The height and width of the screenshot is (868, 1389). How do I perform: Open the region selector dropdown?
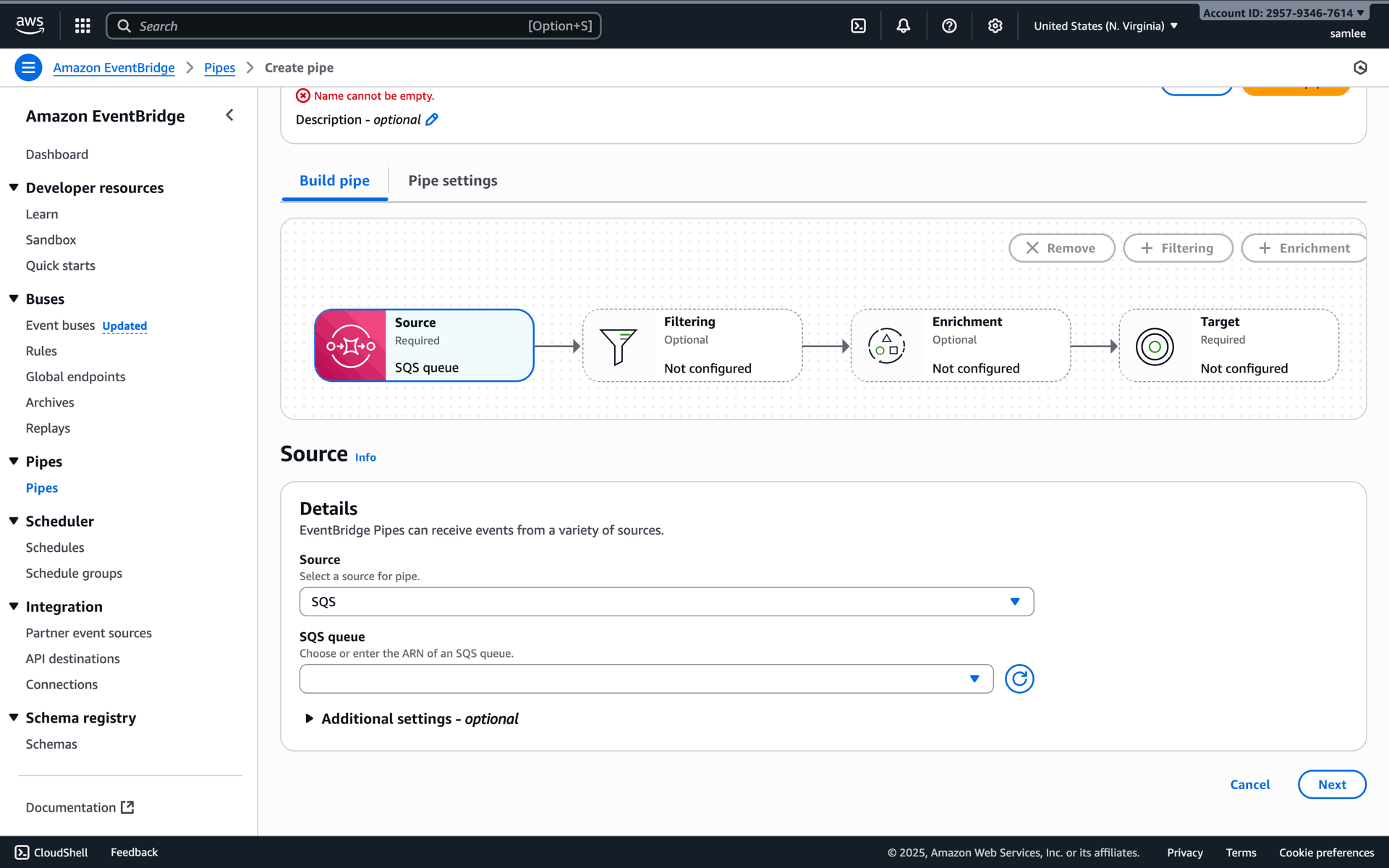tap(1105, 26)
